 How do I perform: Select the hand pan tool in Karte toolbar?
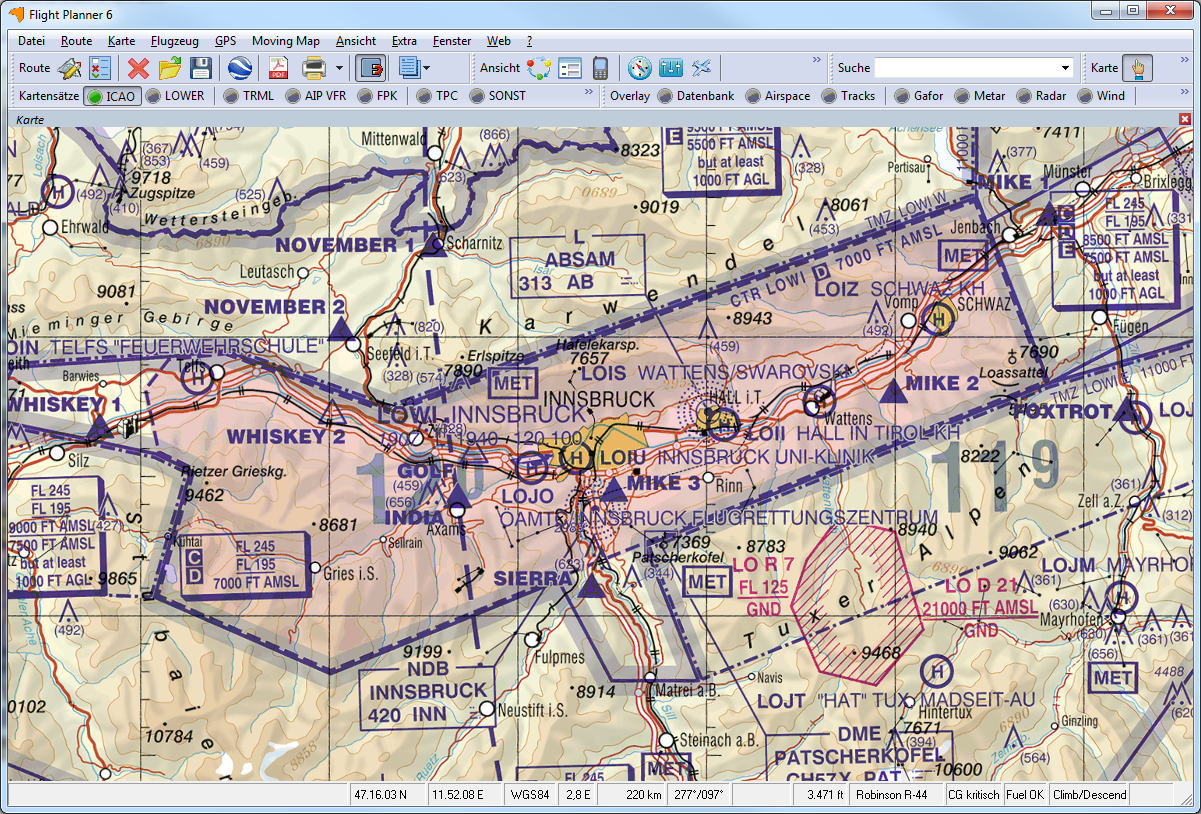tap(1137, 68)
